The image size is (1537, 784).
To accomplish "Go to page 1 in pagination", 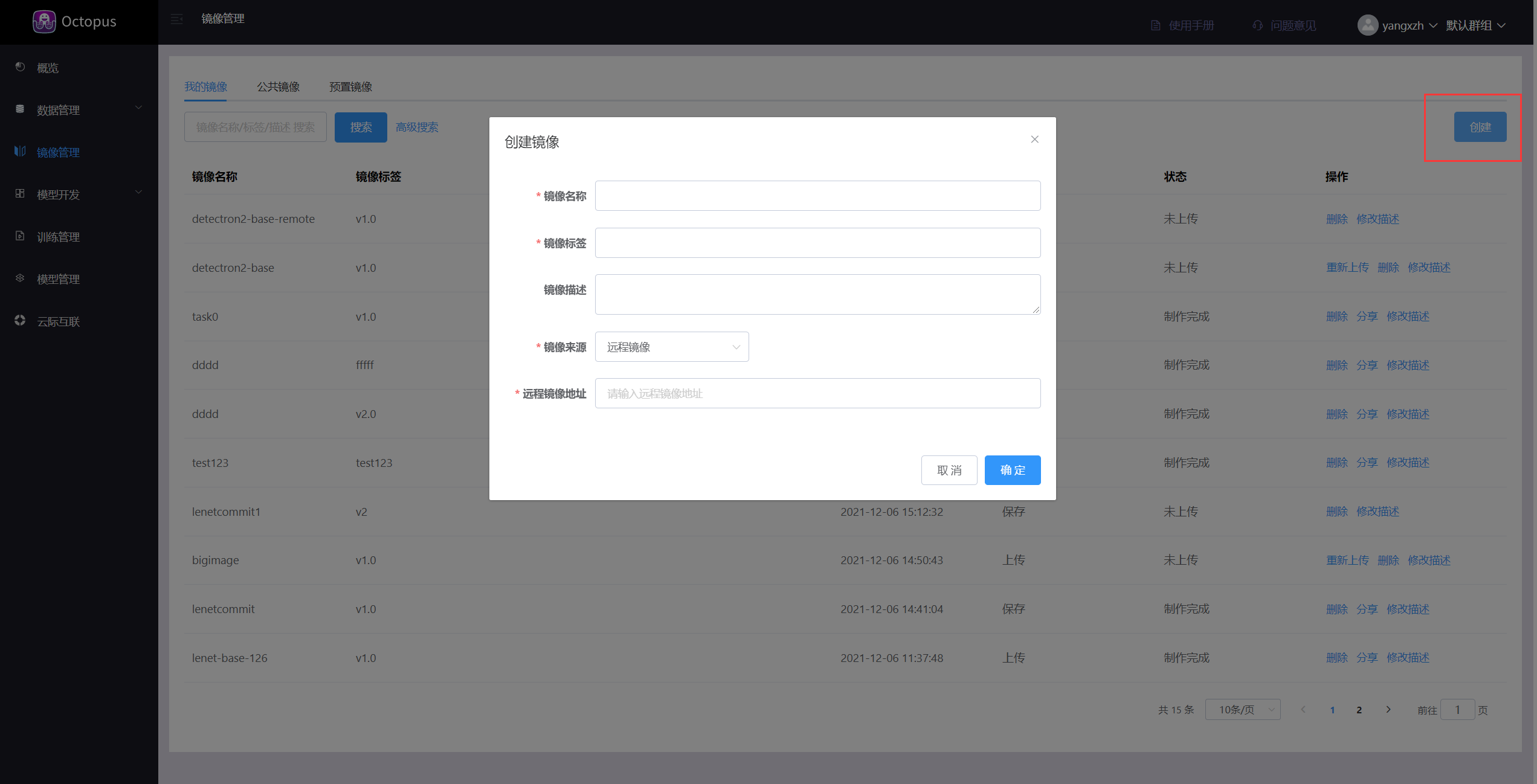I will [x=1332, y=710].
